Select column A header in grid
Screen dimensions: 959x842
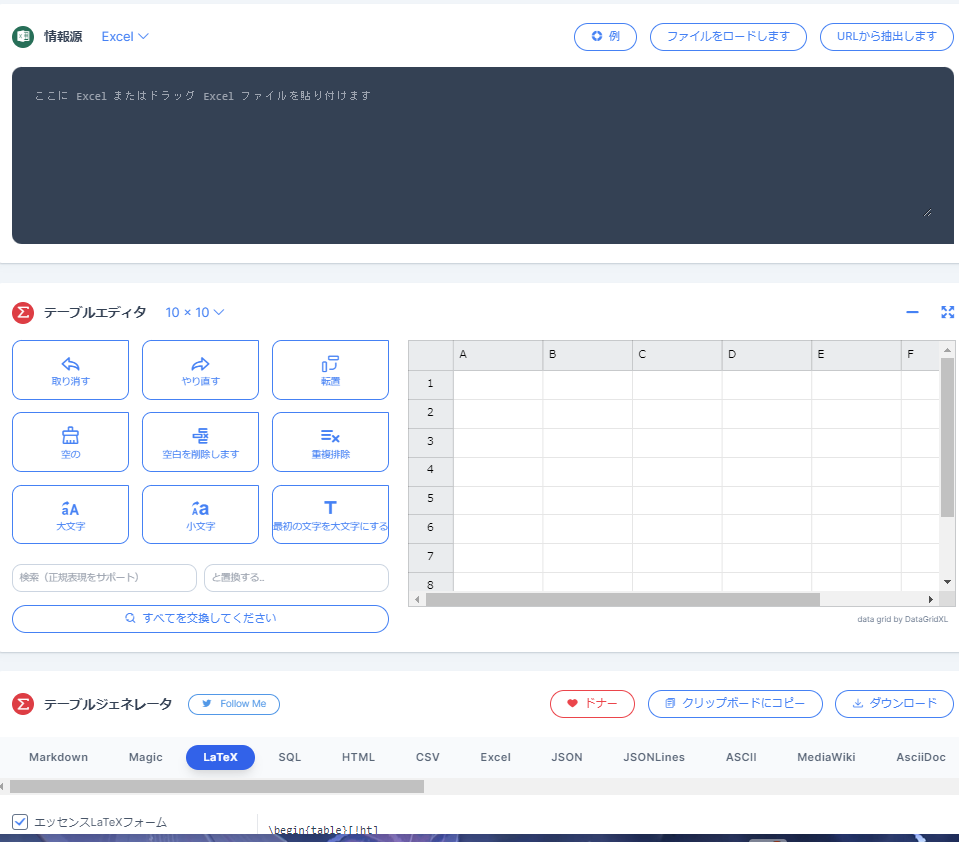(x=498, y=355)
